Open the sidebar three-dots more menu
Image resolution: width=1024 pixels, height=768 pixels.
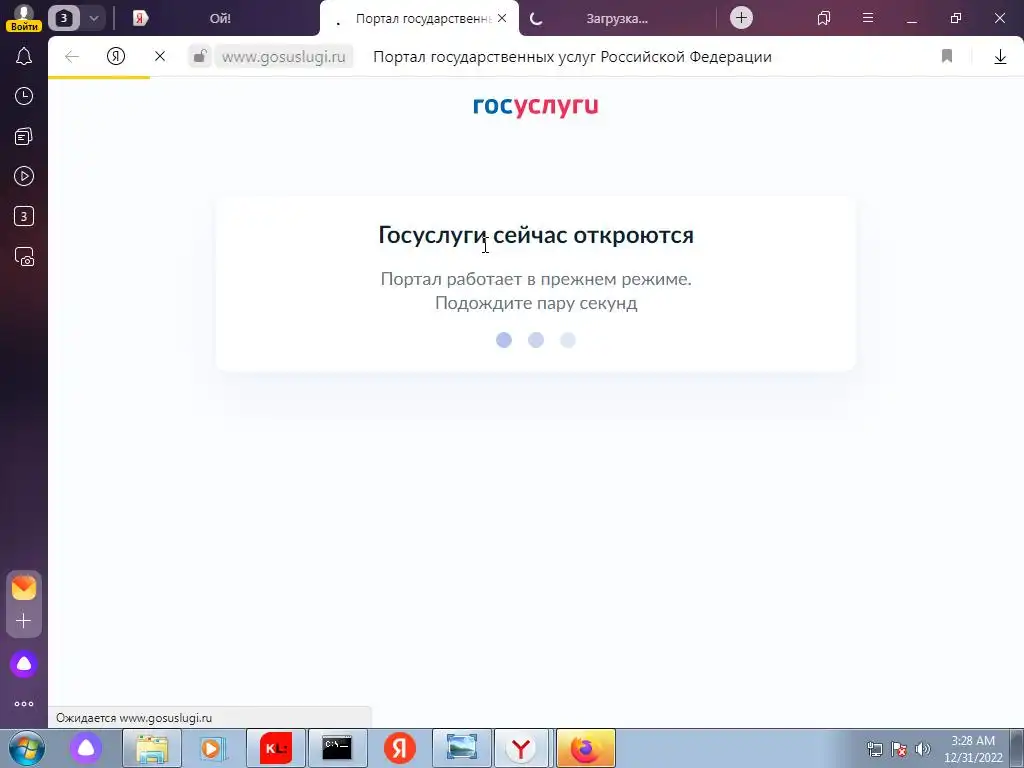click(24, 704)
